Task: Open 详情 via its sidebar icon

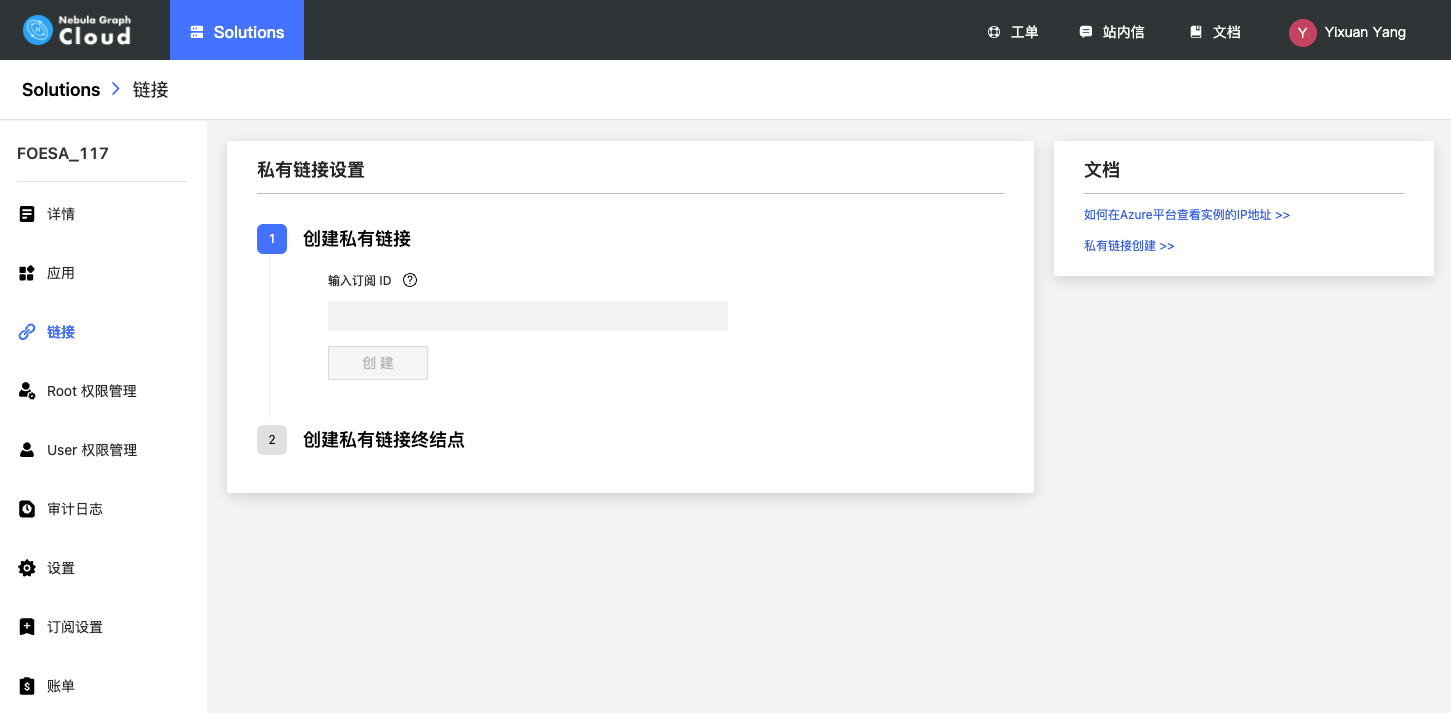Action: (27, 214)
